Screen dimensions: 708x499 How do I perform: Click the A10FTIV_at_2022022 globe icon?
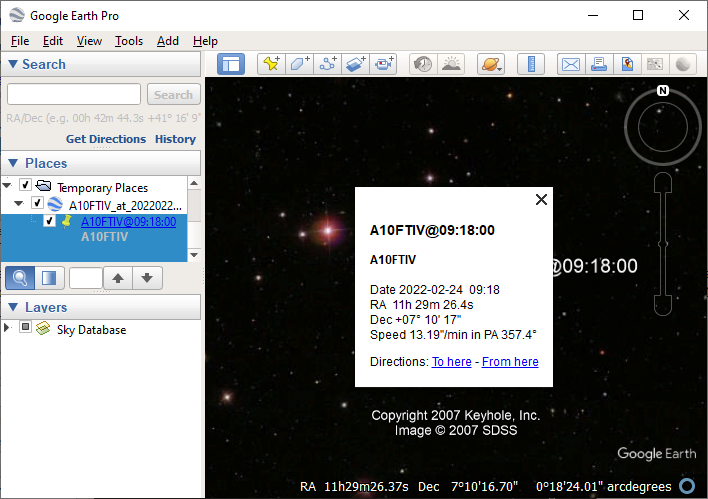[x=55, y=204]
